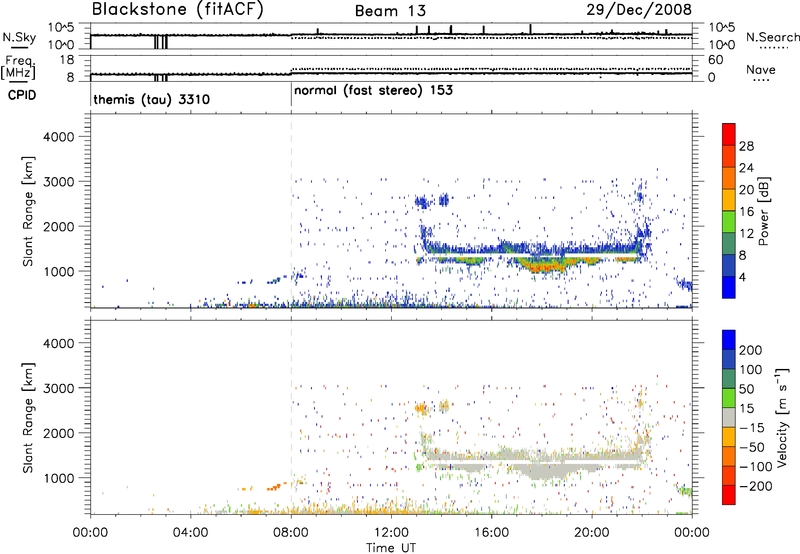Click the "Slant Range [km]" label of power panel
The image size is (800, 554).
point(28,211)
